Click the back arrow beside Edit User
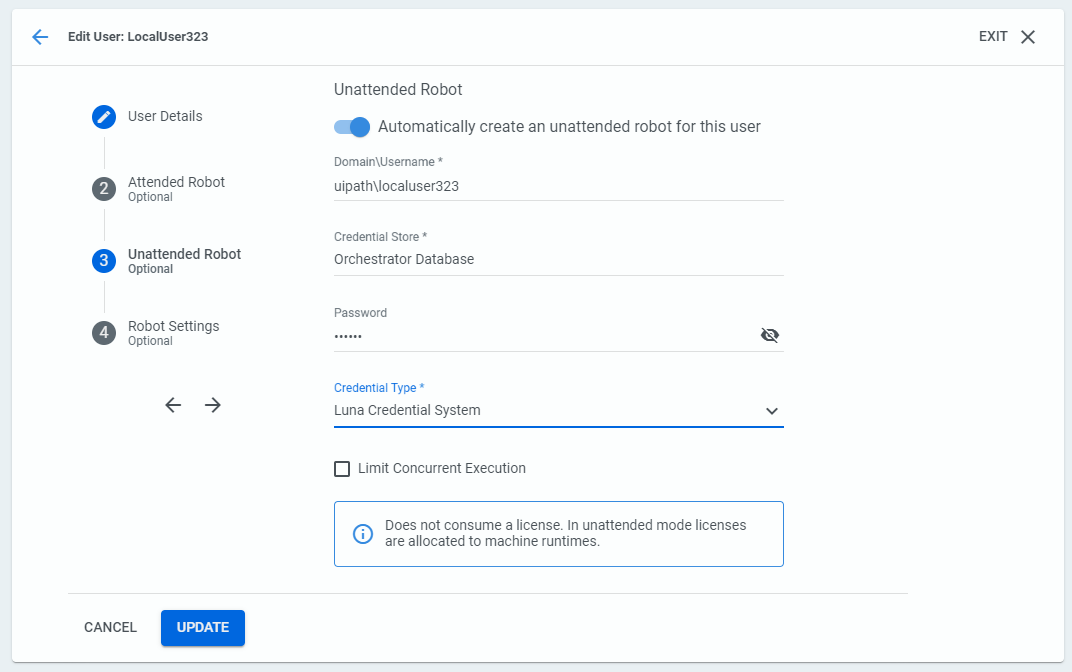This screenshot has width=1072, height=672. (40, 37)
